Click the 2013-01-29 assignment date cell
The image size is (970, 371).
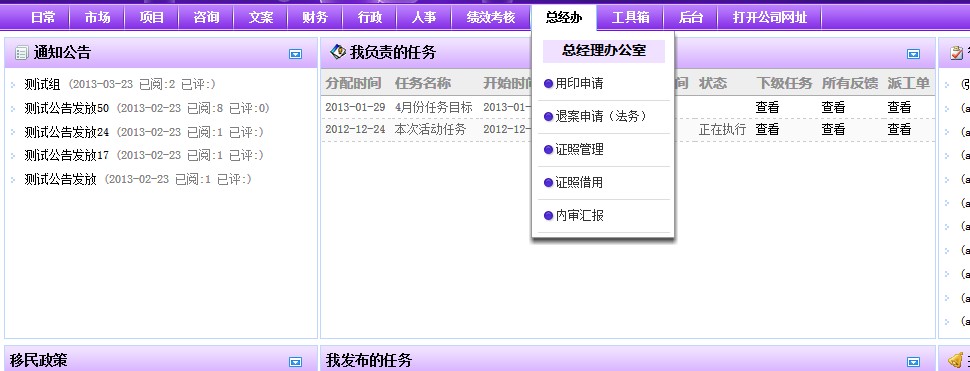point(355,108)
